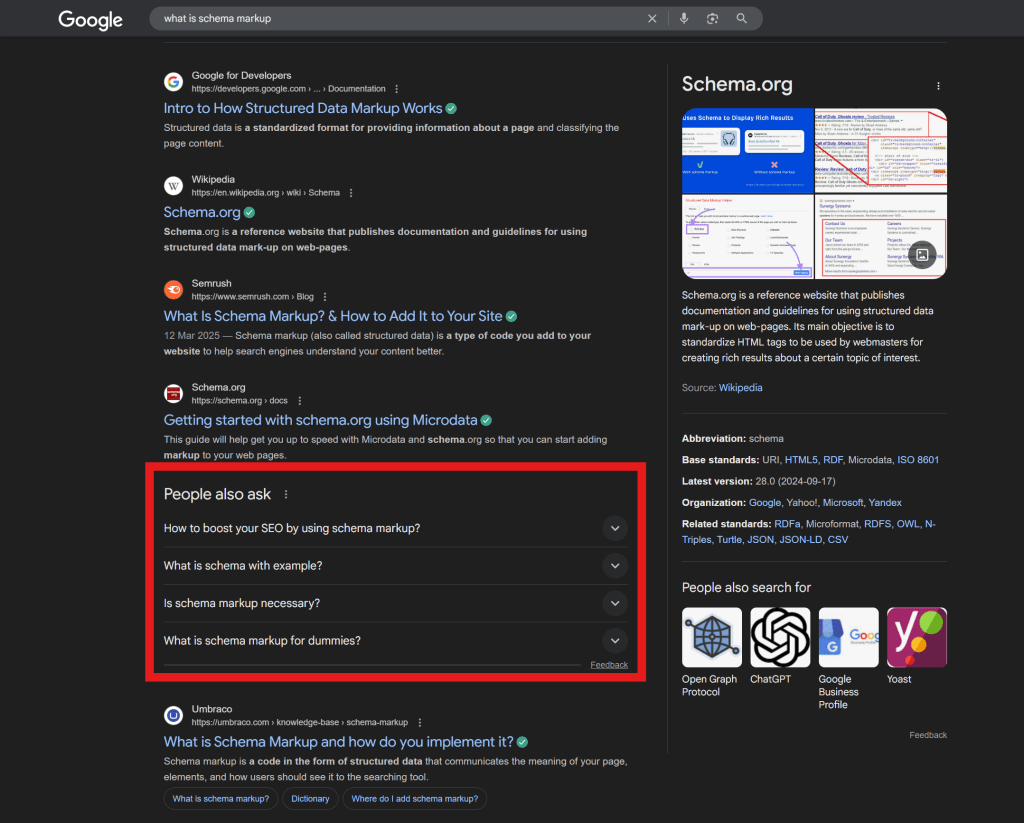
Task: Expand "Is schema markup necessary?" question
Action: [x=615, y=603]
